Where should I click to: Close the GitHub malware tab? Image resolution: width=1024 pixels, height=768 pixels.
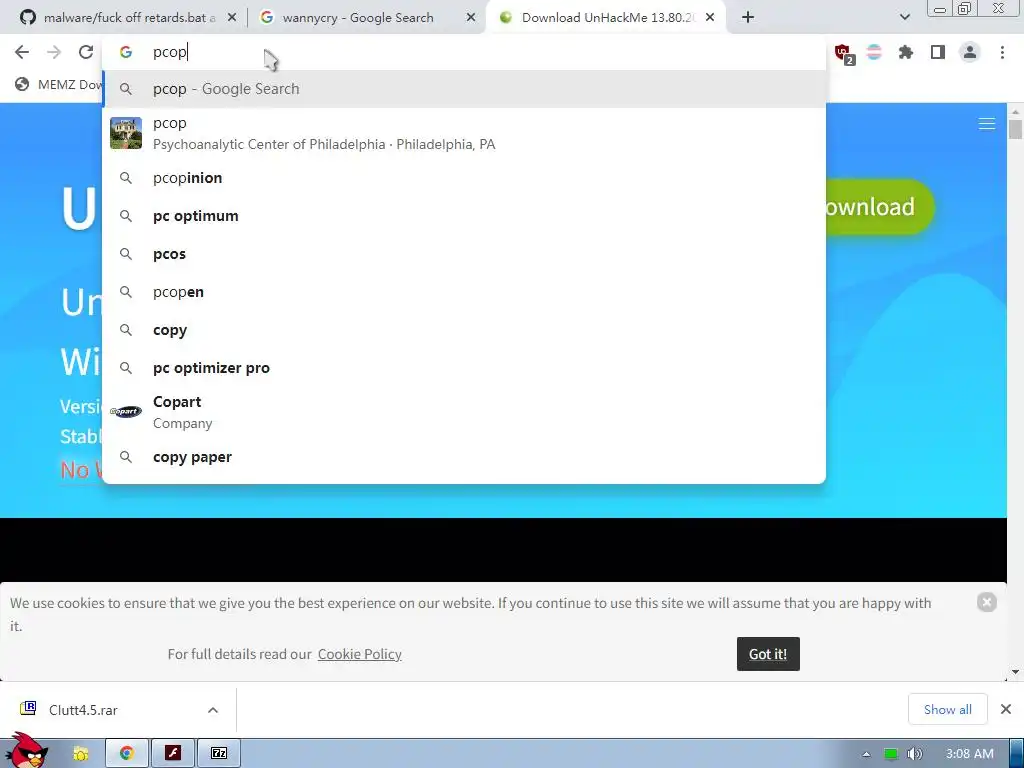tap(232, 18)
